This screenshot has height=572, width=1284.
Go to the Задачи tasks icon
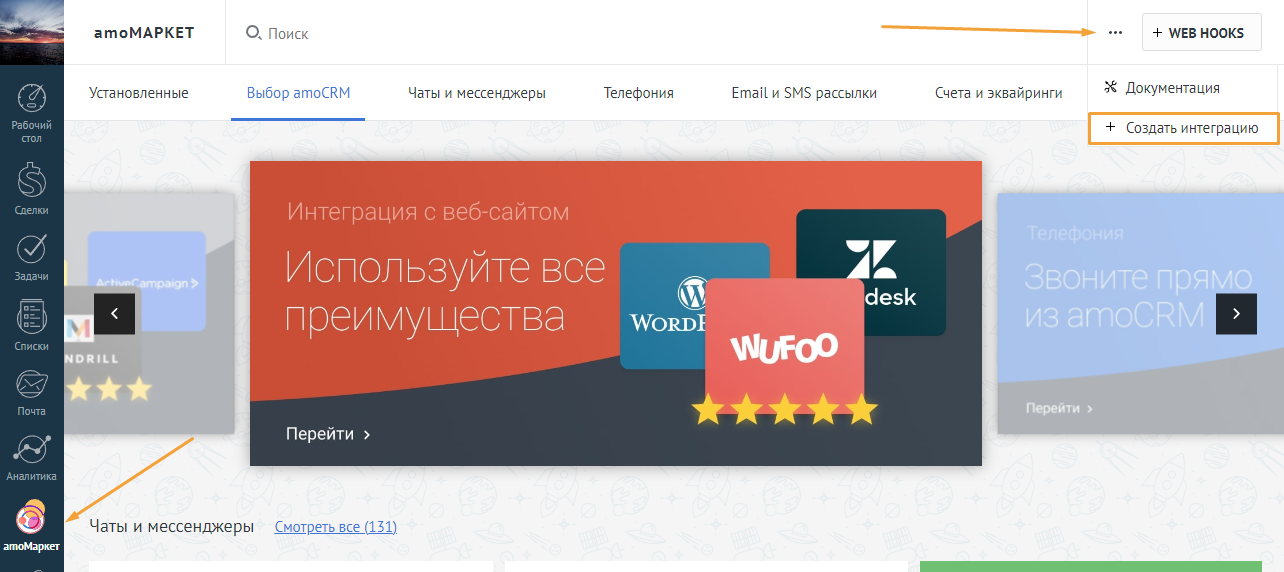[x=32, y=257]
